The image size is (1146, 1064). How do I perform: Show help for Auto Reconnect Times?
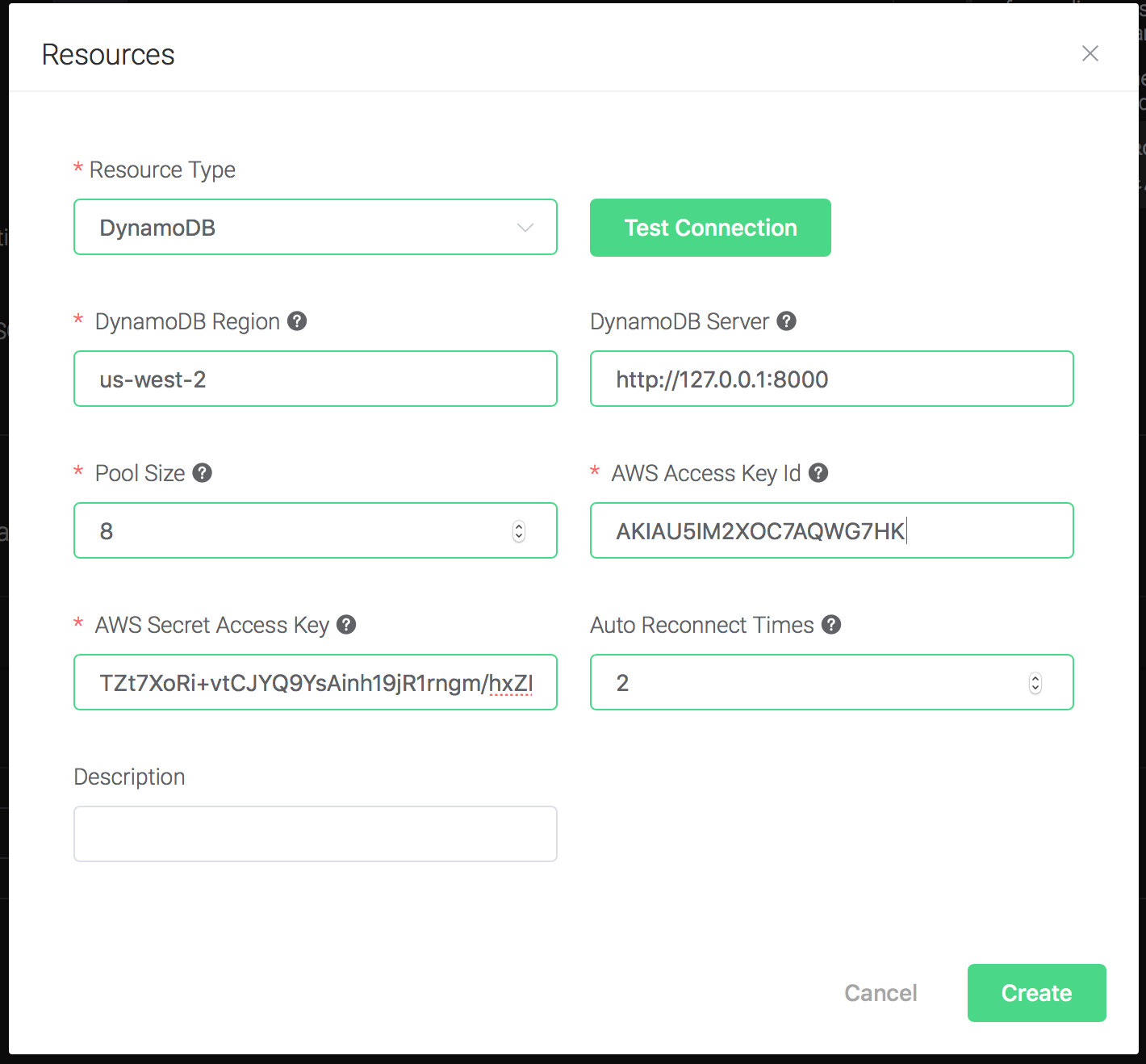coord(831,625)
